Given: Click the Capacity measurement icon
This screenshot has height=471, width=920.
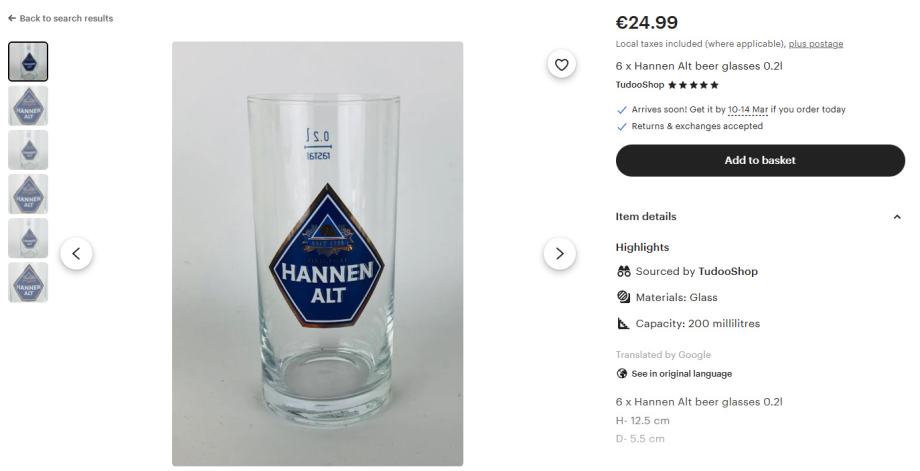Looking at the screenshot, I should click(623, 324).
